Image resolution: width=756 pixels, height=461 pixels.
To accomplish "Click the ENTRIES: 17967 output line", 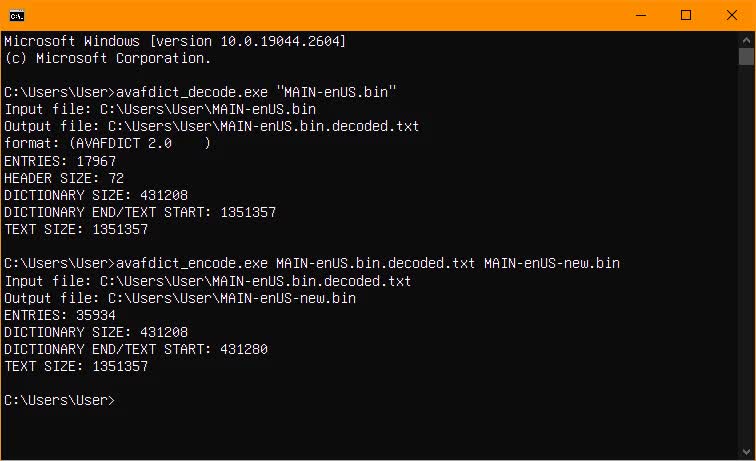I will [60, 161].
